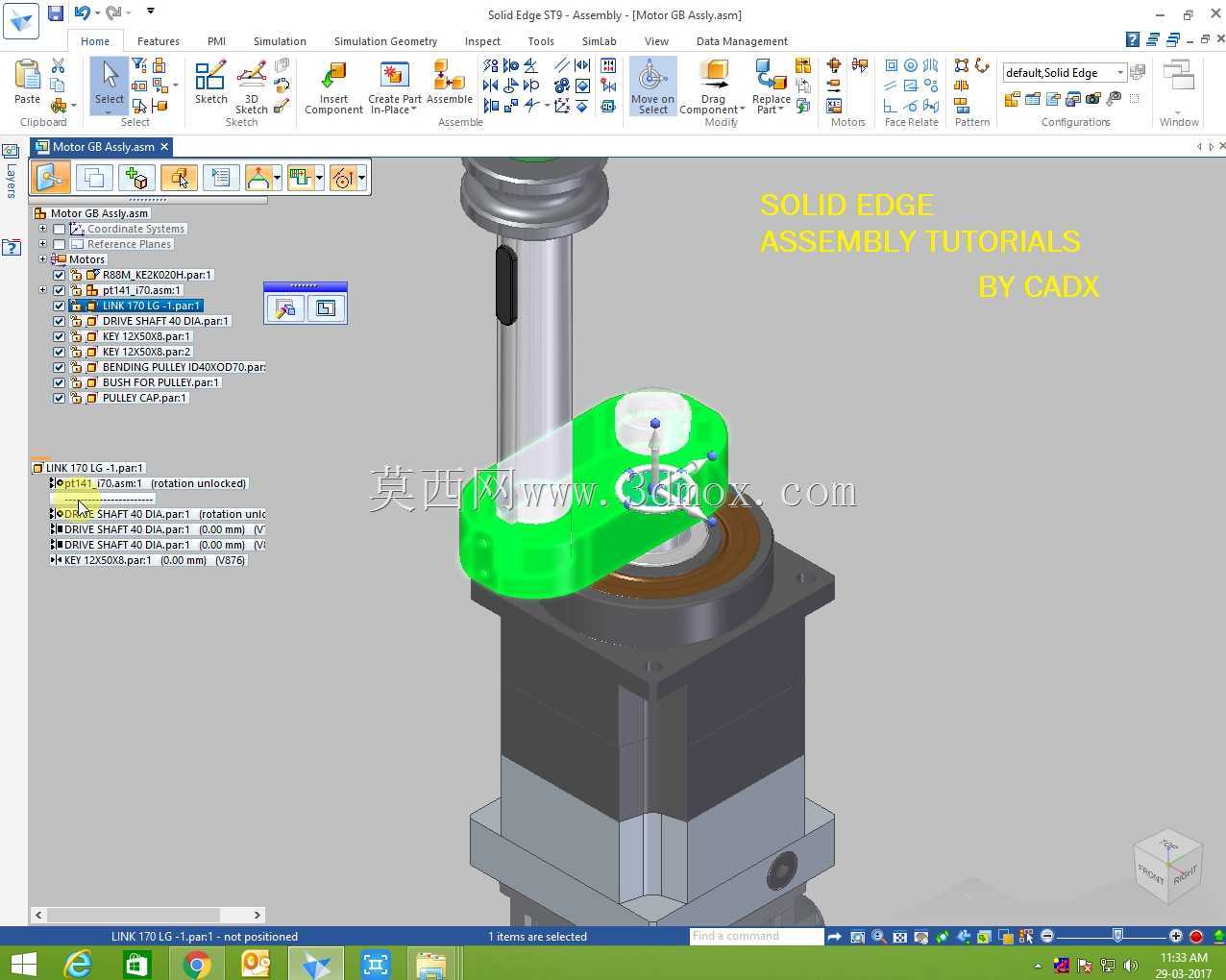Click the Fit view icon in status bar
The height and width of the screenshot is (980, 1226).
899,937
